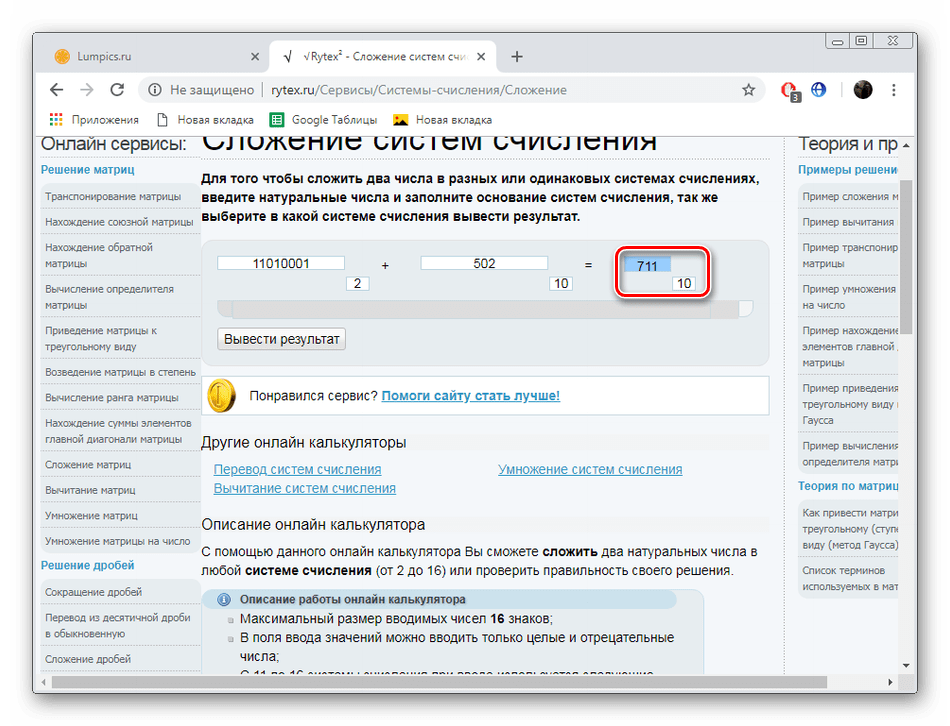Open the red extension icon with badge 3
The height and width of the screenshot is (726, 950).
coord(790,90)
